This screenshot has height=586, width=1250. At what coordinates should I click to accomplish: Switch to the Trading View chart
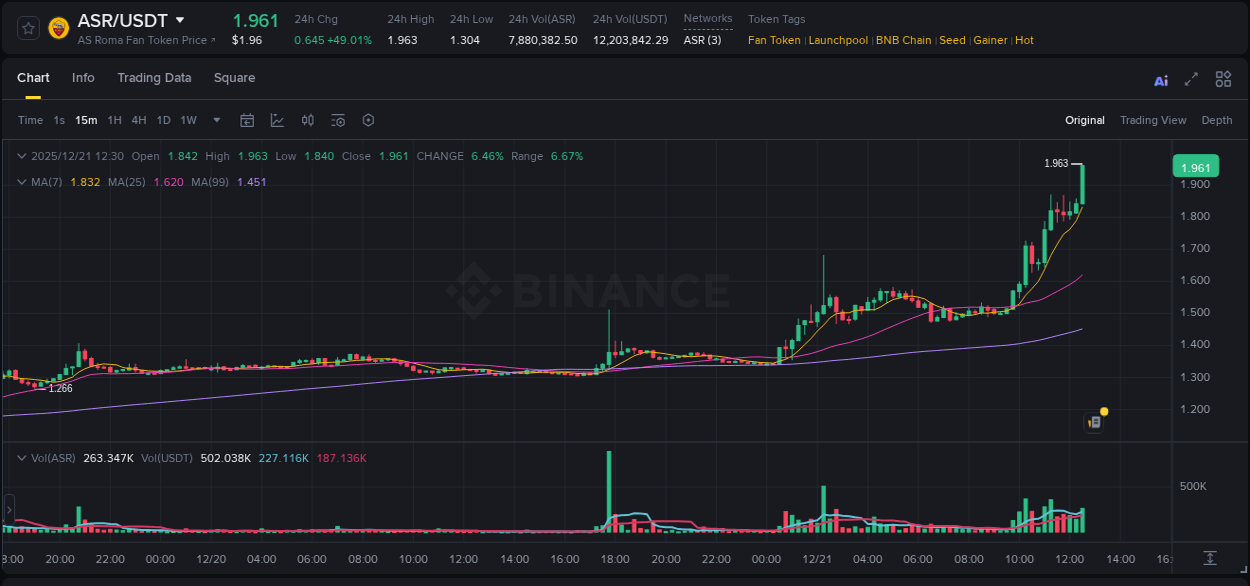pos(1153,120)
